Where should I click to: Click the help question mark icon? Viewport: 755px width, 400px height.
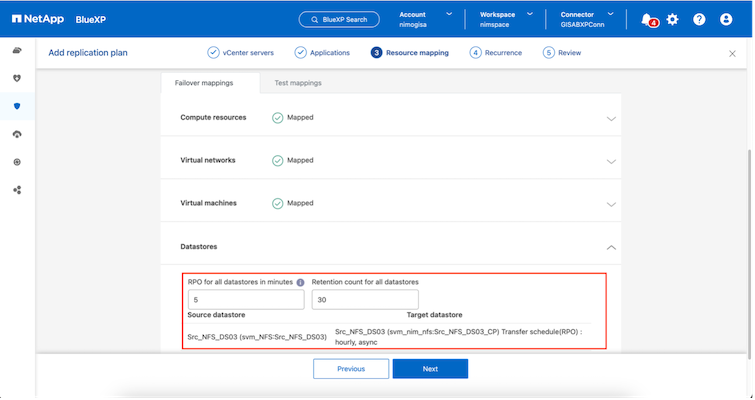[x=699, y=19]
